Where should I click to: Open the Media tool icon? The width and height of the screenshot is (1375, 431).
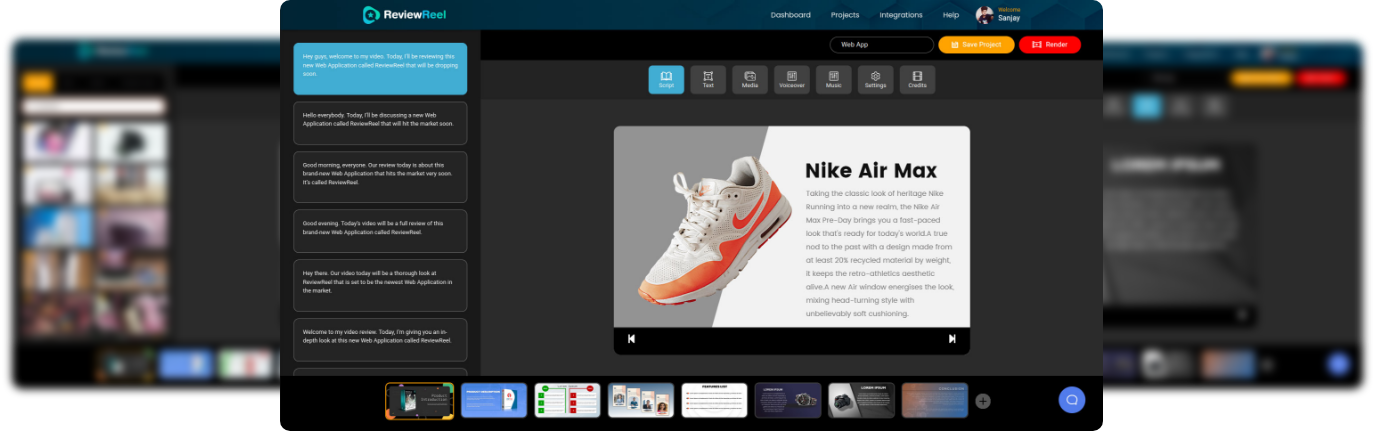pos(750,79)
